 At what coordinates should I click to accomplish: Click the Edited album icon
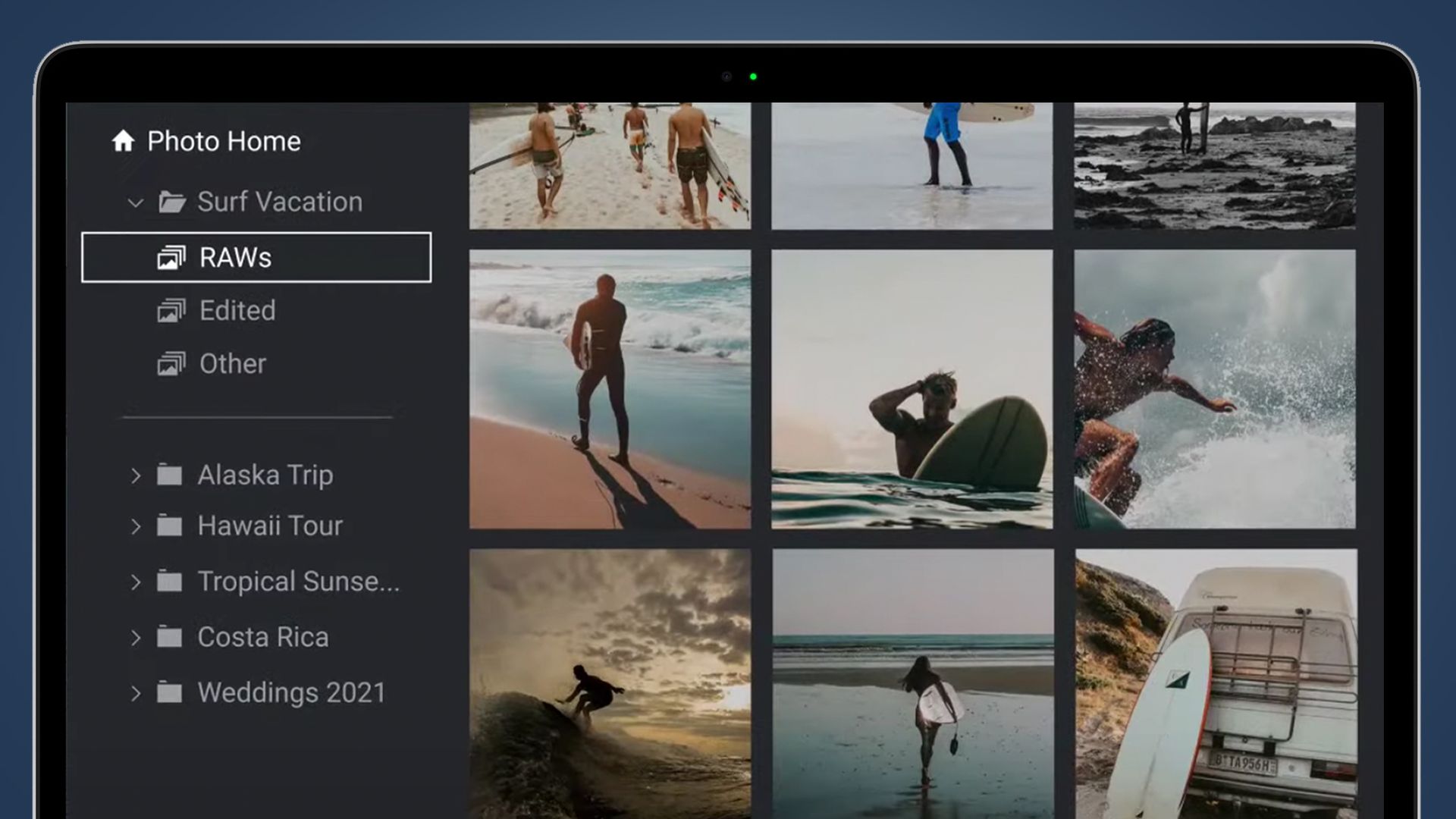pos(173,310)
